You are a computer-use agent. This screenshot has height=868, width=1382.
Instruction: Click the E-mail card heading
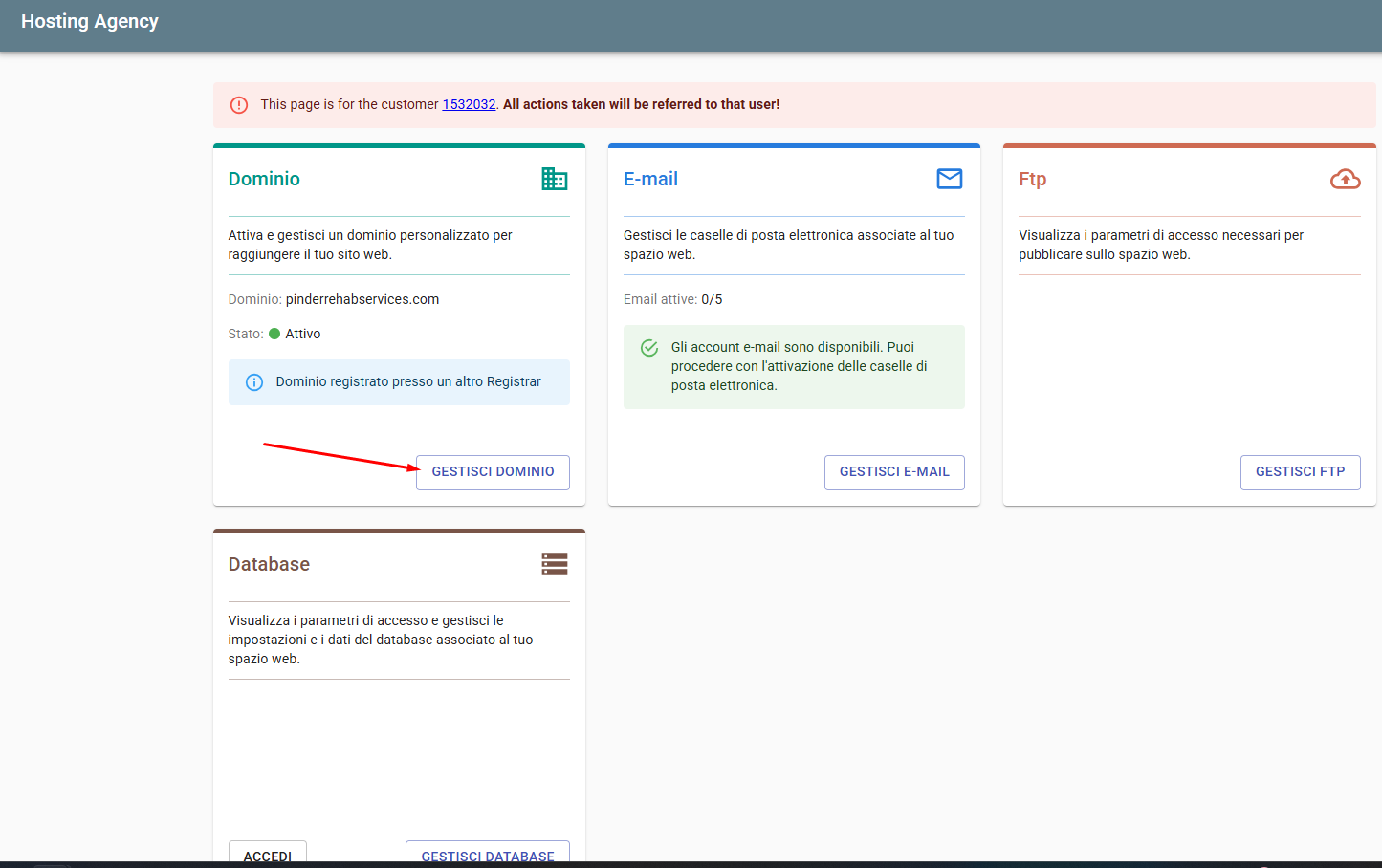pyautogui.click(x=650, y=179)
